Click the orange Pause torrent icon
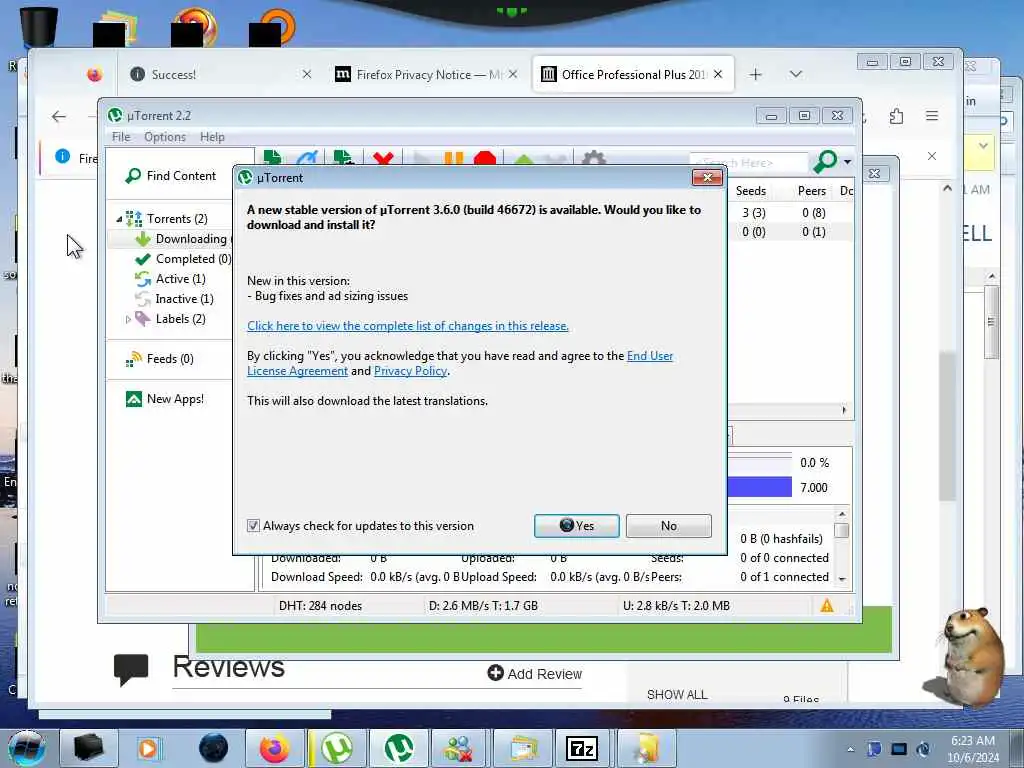 pos(453,158)
